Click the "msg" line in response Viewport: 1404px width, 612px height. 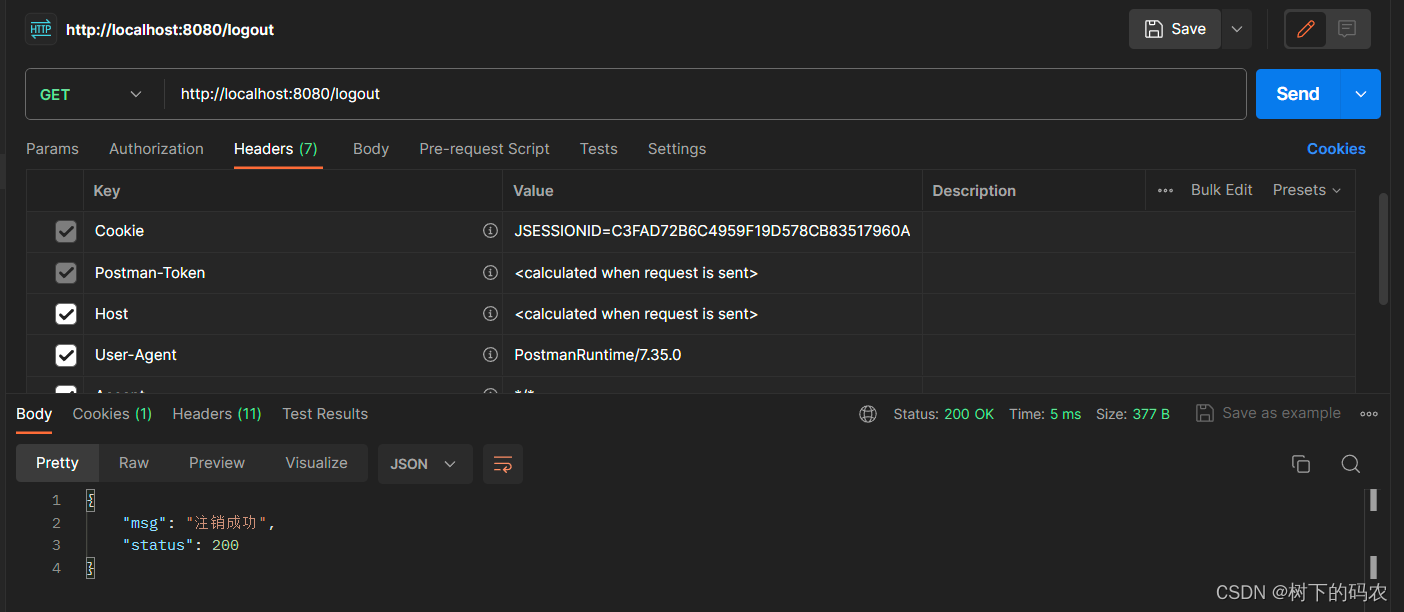199,523
